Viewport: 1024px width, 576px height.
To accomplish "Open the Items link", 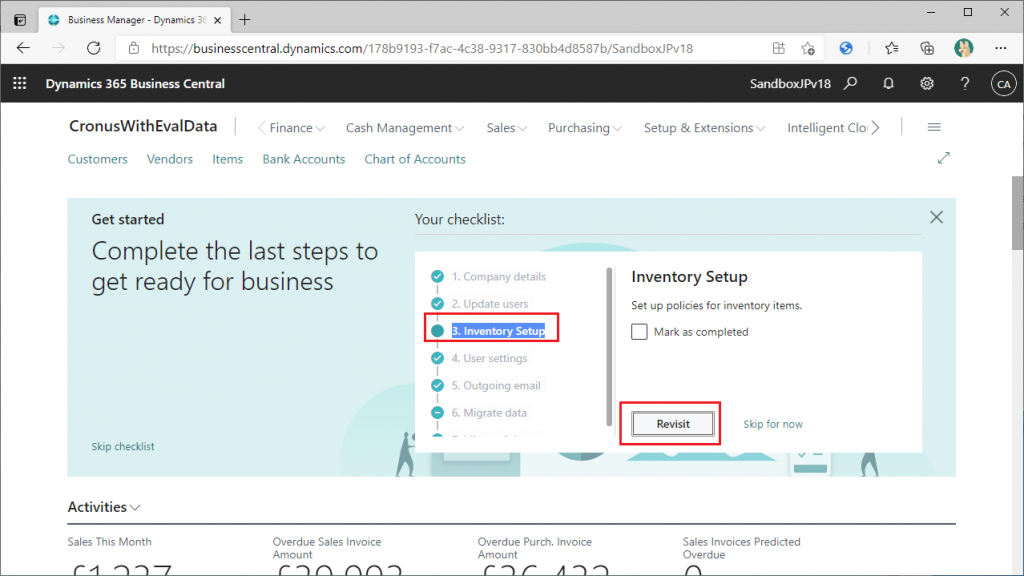I will (x=227, y=159).
